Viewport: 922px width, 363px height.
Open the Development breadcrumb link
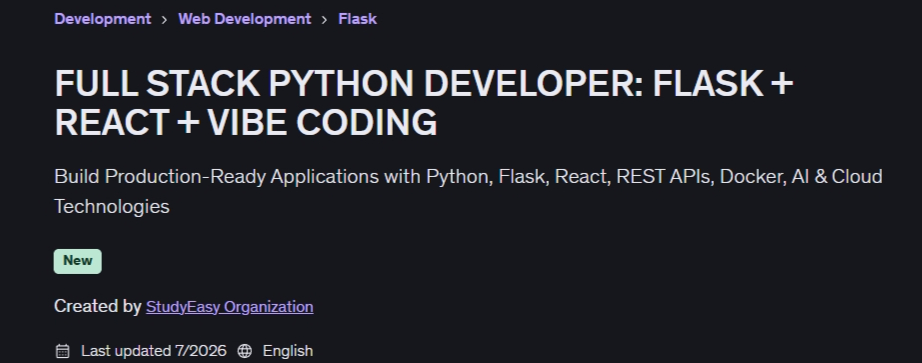[102, 19]
